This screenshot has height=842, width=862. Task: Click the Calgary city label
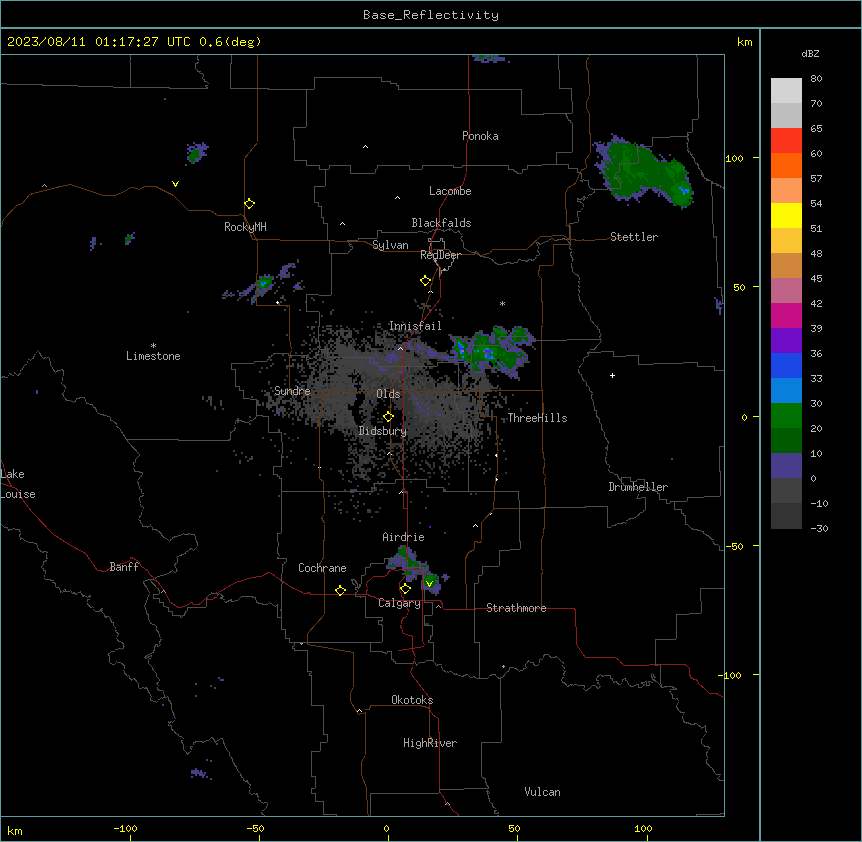coord(399,603)
